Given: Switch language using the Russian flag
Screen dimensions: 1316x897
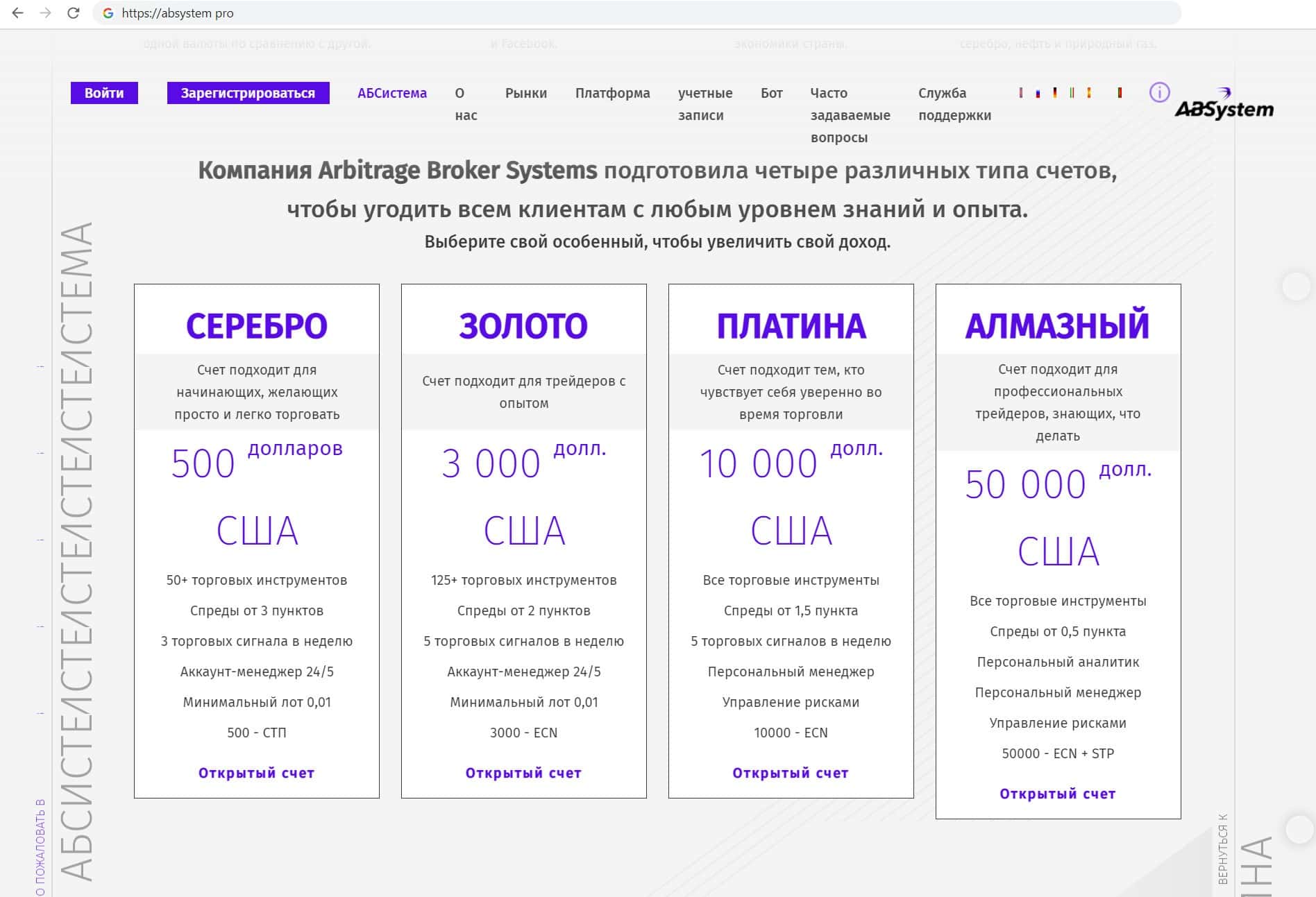Looking at the screenshot, I should click(x=1038, y=93).
